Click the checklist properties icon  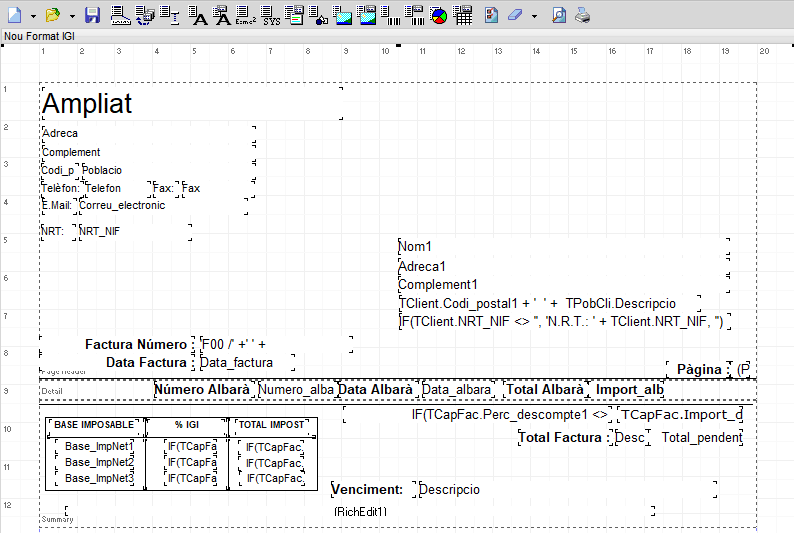click(491, 15)
